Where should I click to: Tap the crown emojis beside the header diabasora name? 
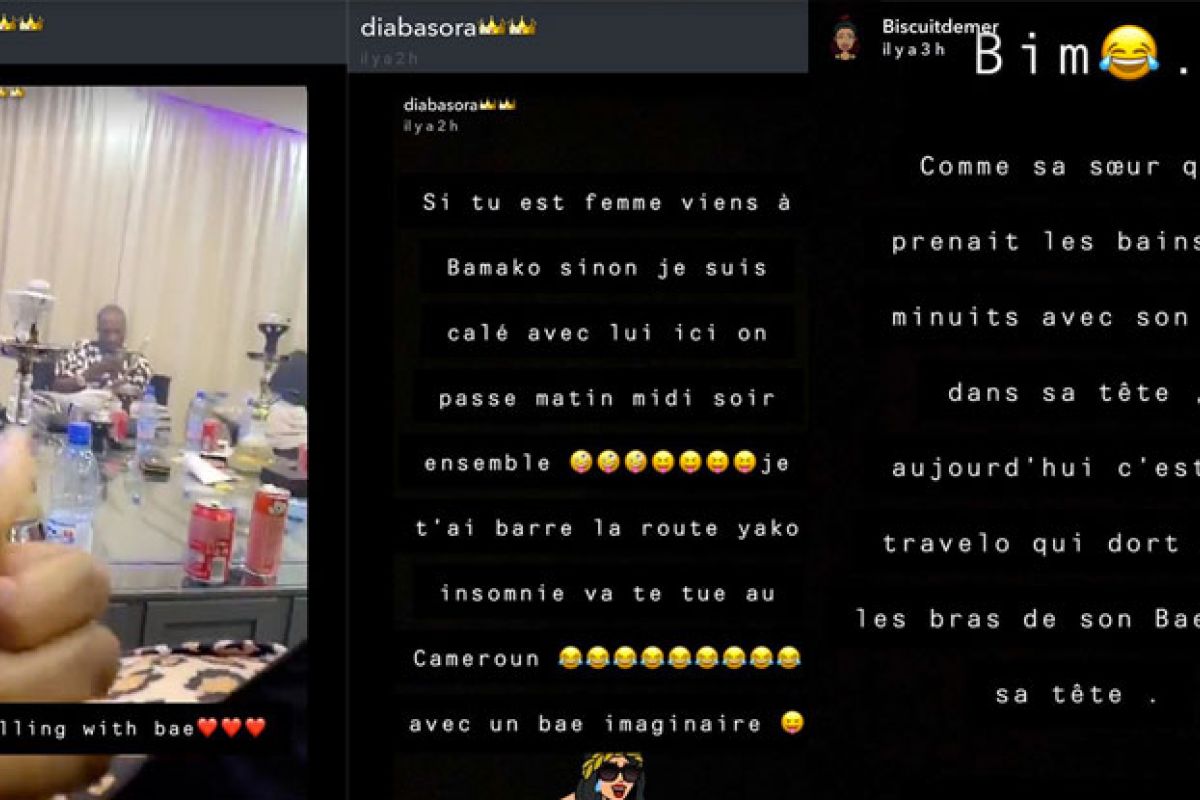point(507,27)
